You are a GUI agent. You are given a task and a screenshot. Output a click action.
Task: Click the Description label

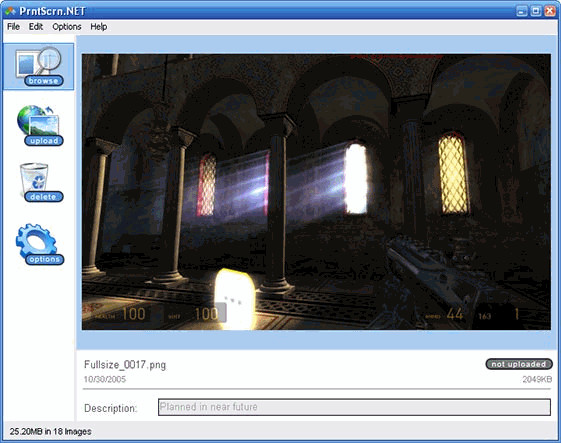click(111, 408)
